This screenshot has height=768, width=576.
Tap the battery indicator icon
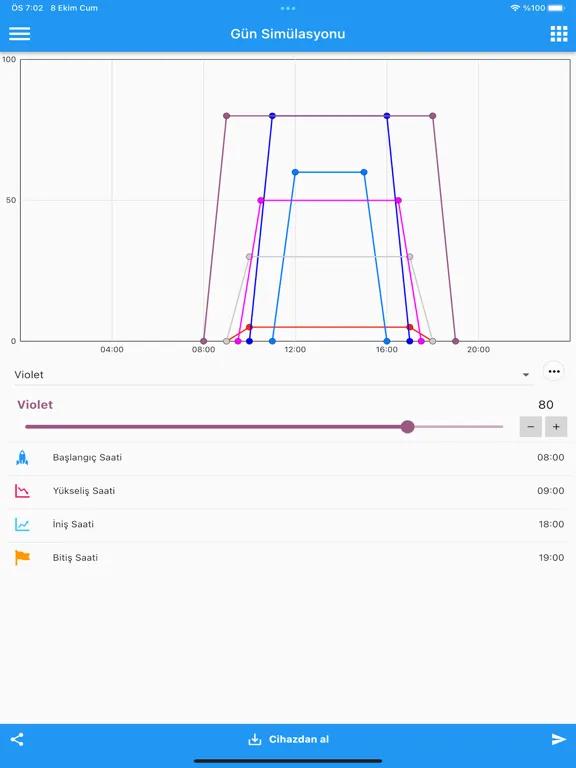(x=556, y=8)
